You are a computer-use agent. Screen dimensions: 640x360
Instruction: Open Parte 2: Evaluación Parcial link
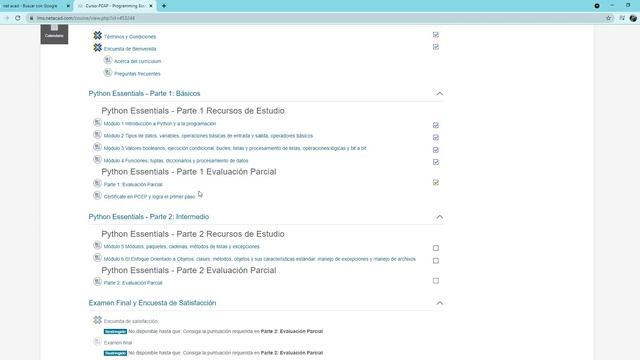click(x=133, y=283)
